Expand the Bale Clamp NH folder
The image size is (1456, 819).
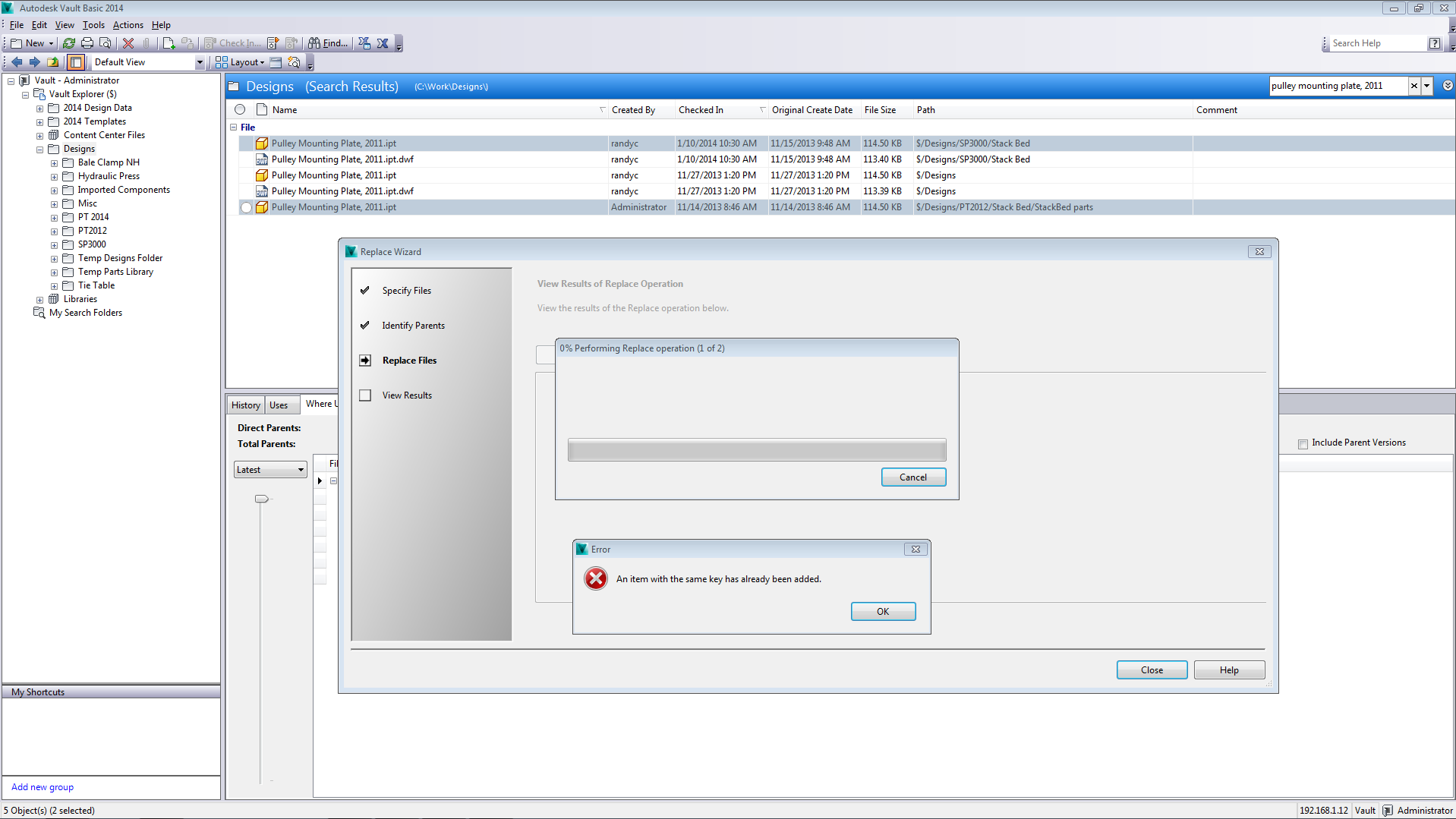(55, 163)
